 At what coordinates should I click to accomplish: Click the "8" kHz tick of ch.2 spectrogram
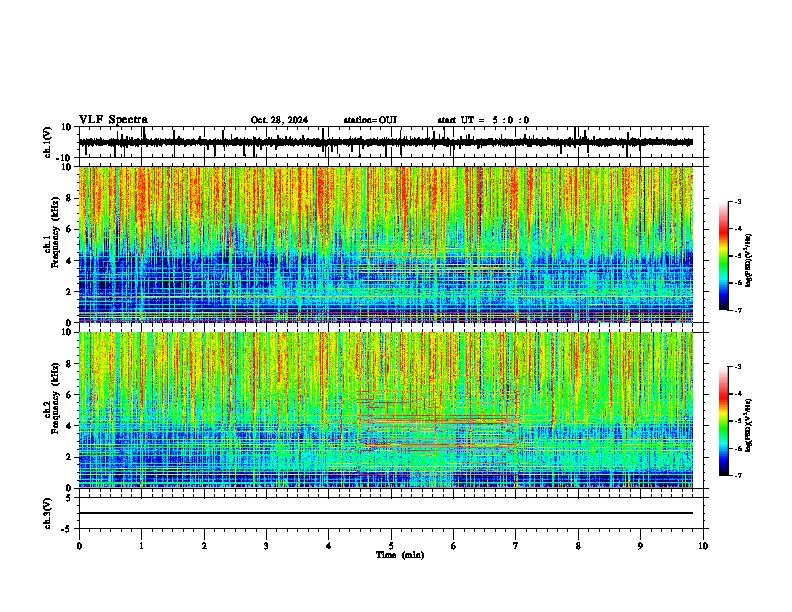pyautogui.click(x=70, y=364)
